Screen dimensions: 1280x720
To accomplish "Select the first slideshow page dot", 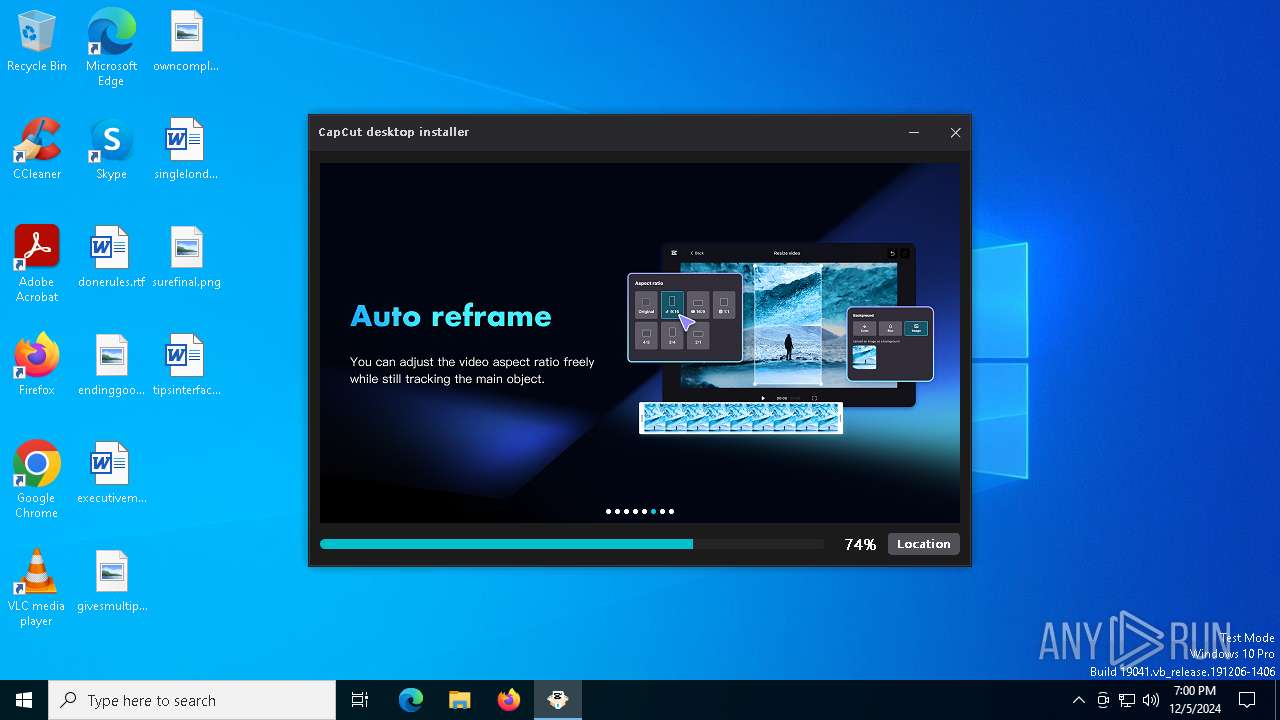I will pos(608,511).
